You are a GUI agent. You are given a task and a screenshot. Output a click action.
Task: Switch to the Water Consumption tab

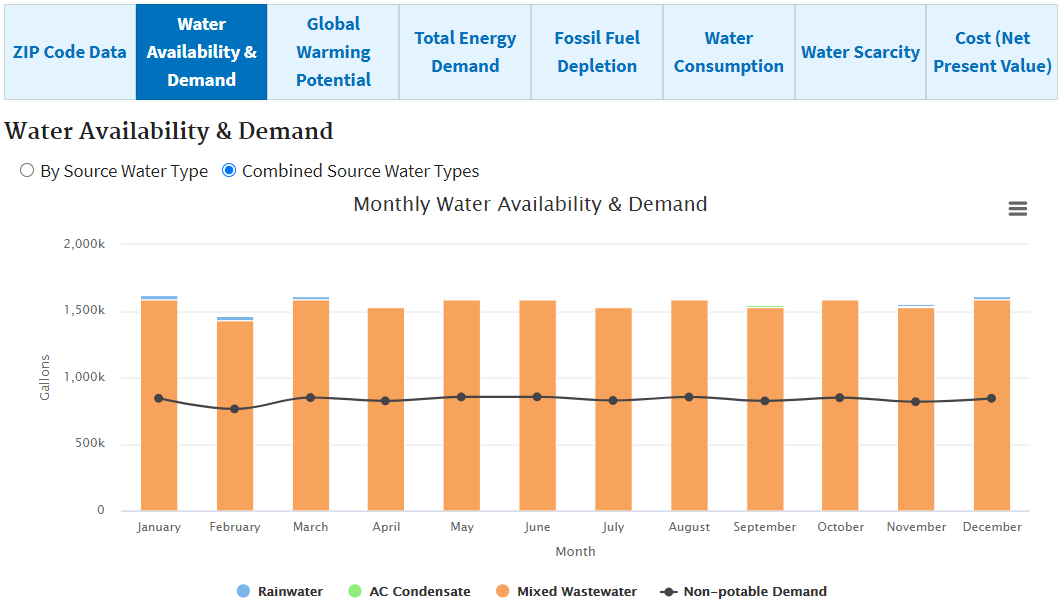[x=729, y=52]
